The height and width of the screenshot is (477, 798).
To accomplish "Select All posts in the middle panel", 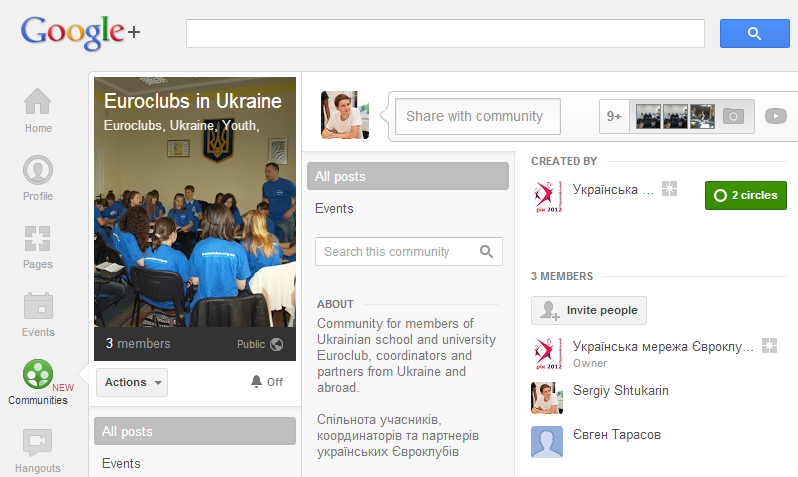I will (408, 176).
